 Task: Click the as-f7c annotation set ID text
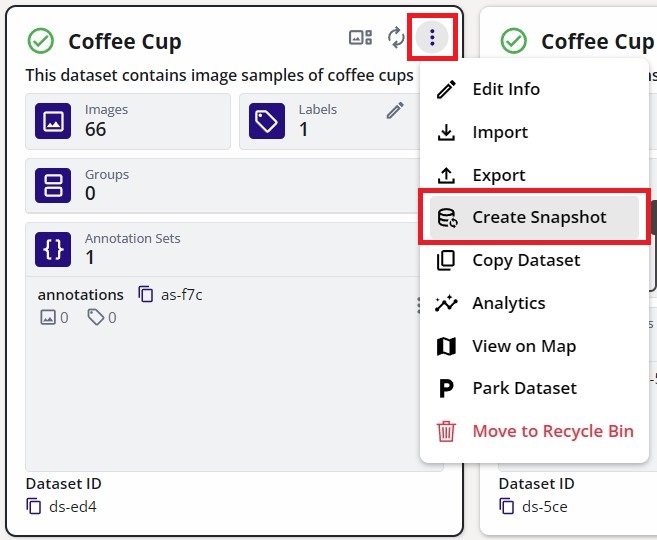pyautogui.click(x=182, y=295)
